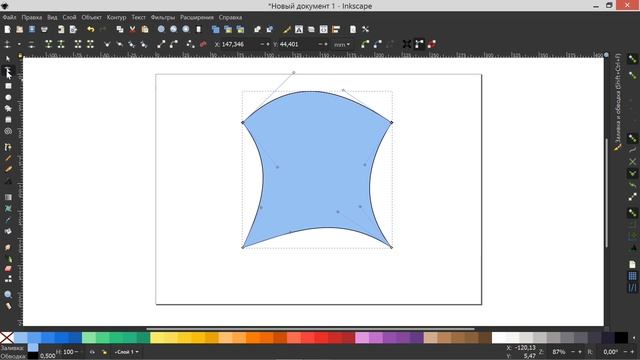This screenshot has height=360, width=640.
Task: Select the Eraser tool
Action: click(x=8, y=269)
